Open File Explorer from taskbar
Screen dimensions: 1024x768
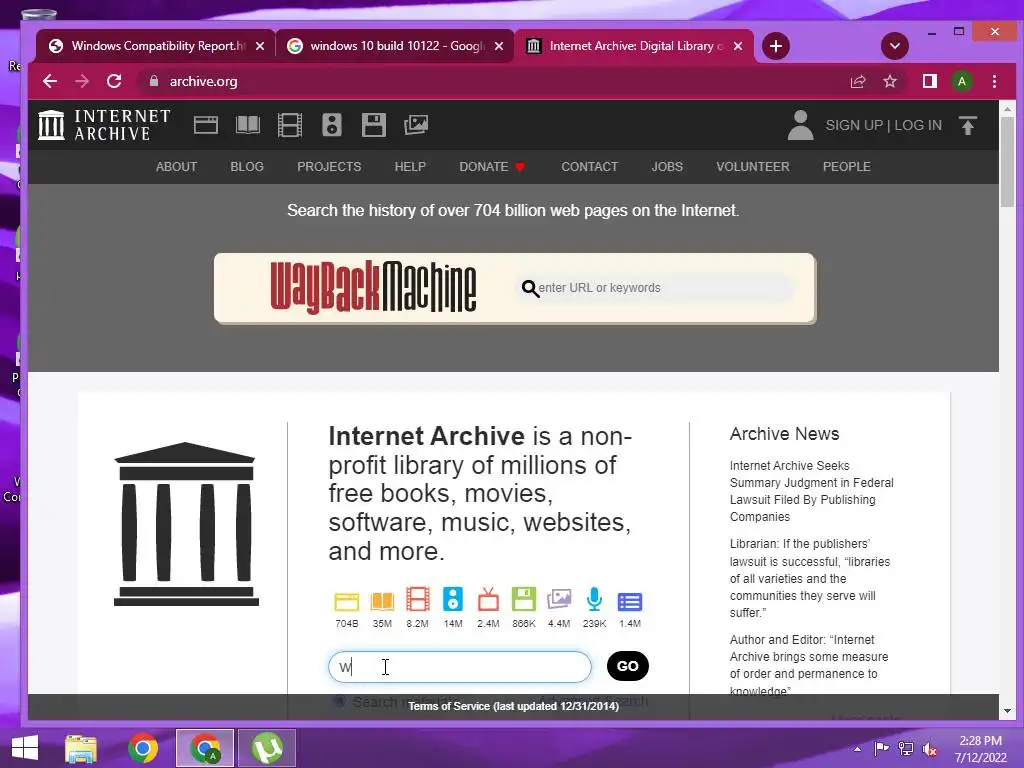coord(80,748)
